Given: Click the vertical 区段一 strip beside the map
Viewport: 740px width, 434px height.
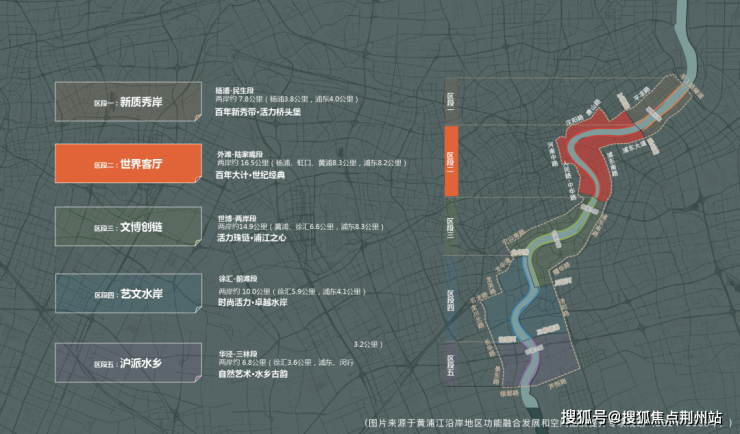Looking at the screenshot, I should 451,101.
